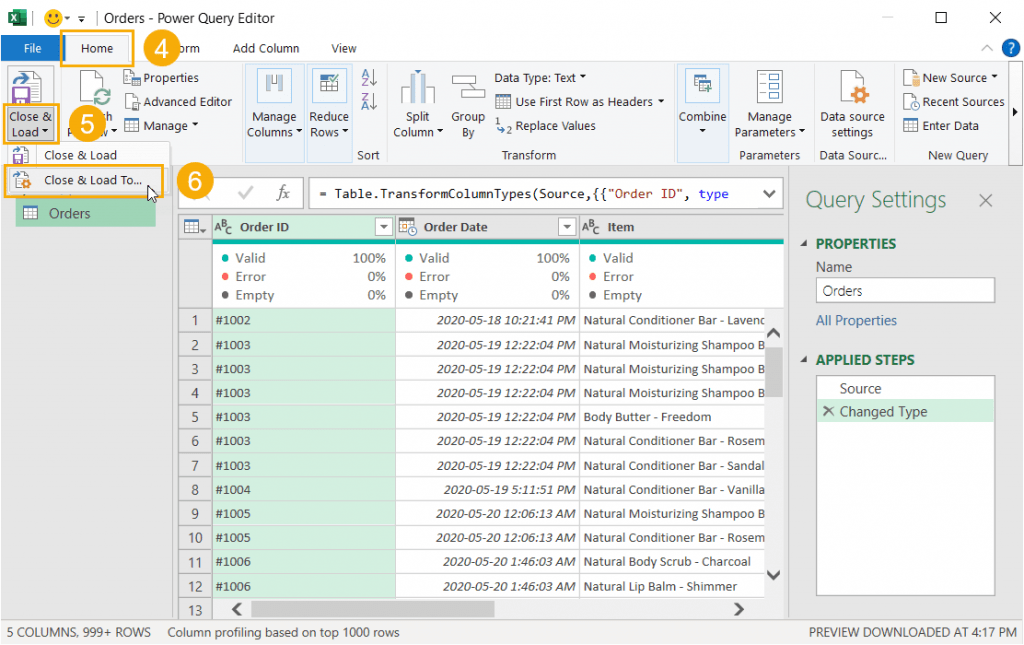This screenshot has height=645, width=1024.
Task: Close the Query Settings pane
Action: point(985,200)
